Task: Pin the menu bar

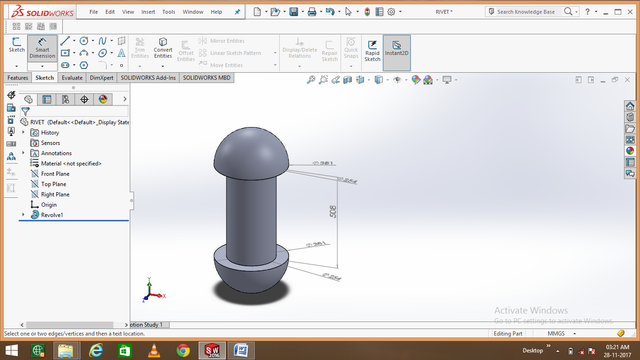Action: tap(237, 12)
